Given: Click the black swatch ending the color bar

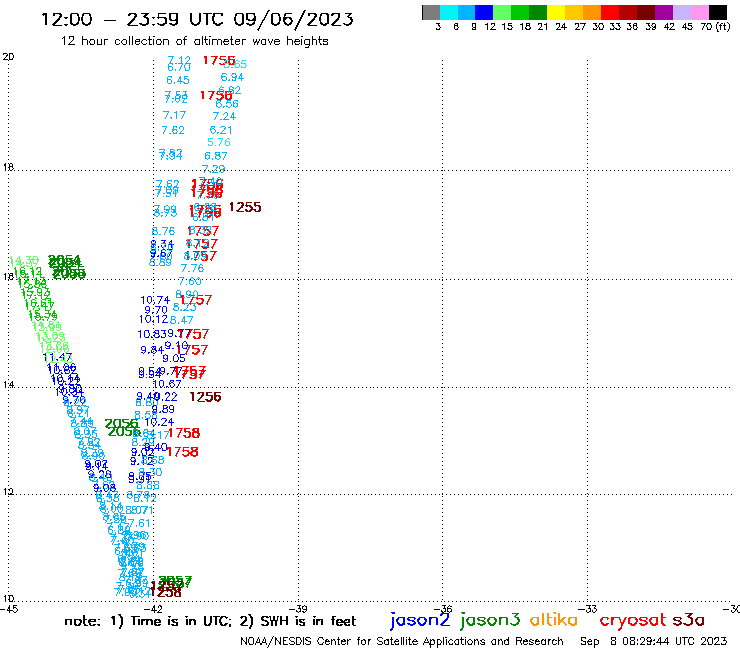Looking at the screenshot, I should [718, 12].
